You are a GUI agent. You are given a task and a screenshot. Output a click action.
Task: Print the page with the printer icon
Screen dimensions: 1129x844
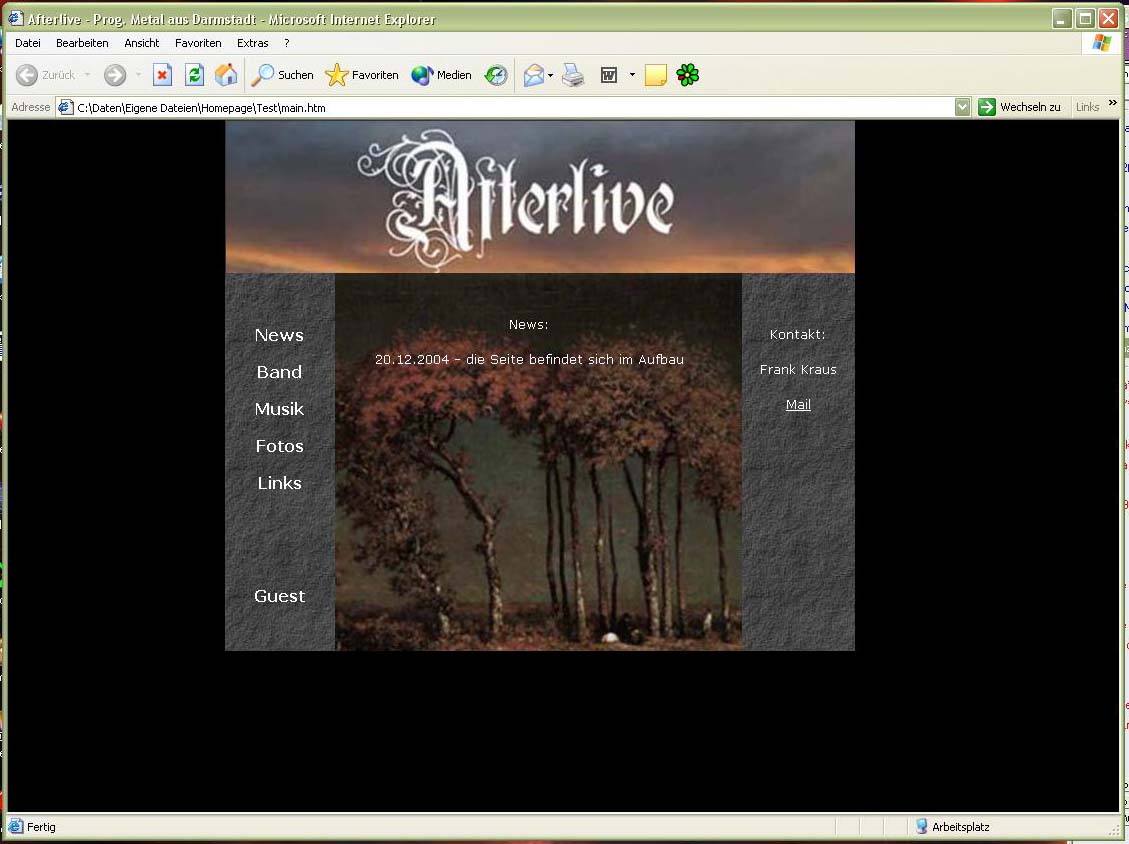[573, 75]
